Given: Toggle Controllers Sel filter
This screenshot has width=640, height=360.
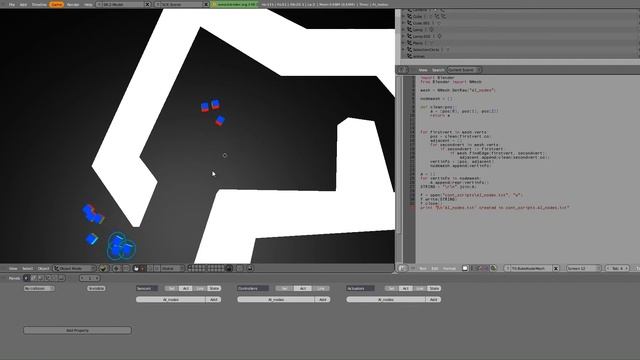Looking at the screenshot, I should (284, 289).
